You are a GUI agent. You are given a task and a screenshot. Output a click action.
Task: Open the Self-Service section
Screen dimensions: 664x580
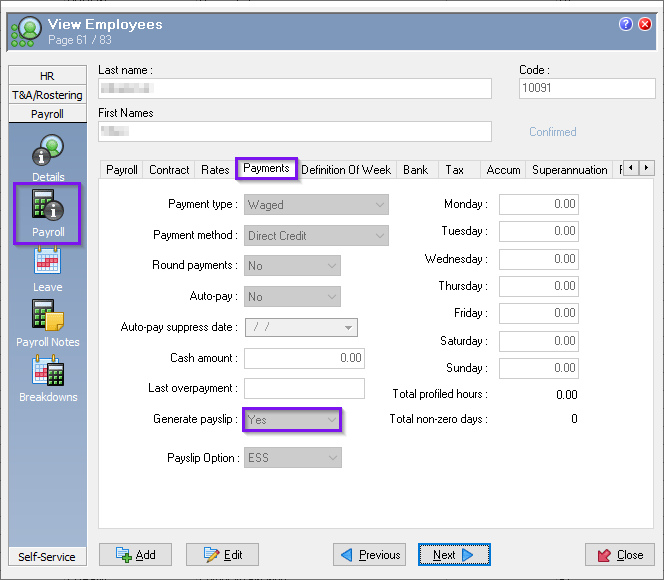47,557
